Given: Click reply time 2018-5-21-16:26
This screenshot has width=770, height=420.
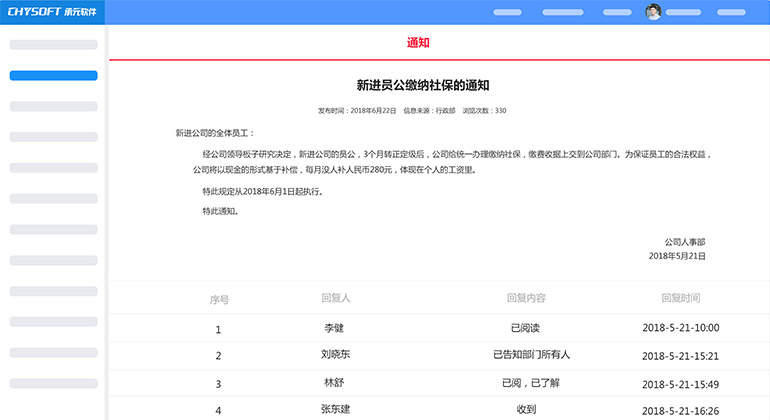Looking at the screenshot, I should 680,411.
